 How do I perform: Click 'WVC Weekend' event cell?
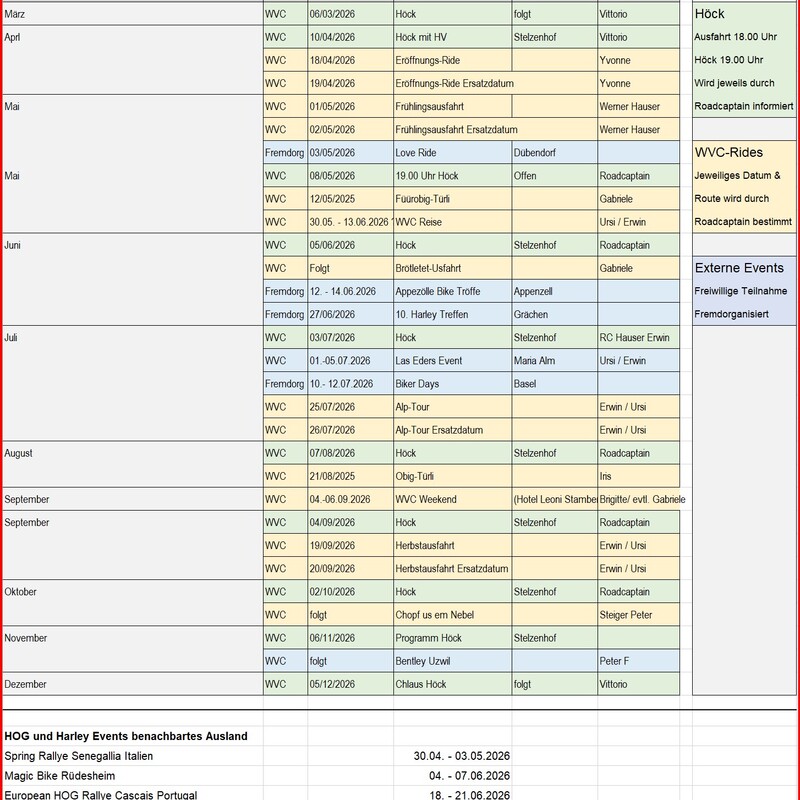point(452,499)
